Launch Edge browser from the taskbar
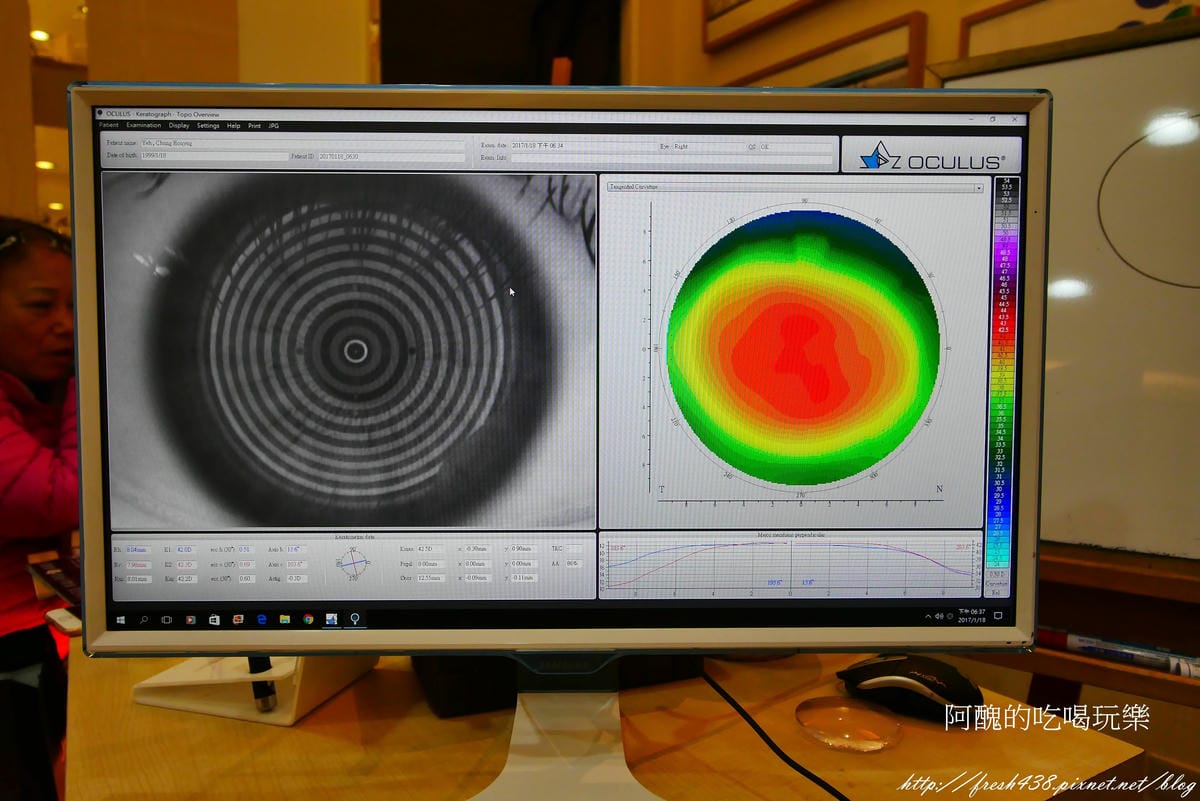1200x801 pixels. pos(262,619)
